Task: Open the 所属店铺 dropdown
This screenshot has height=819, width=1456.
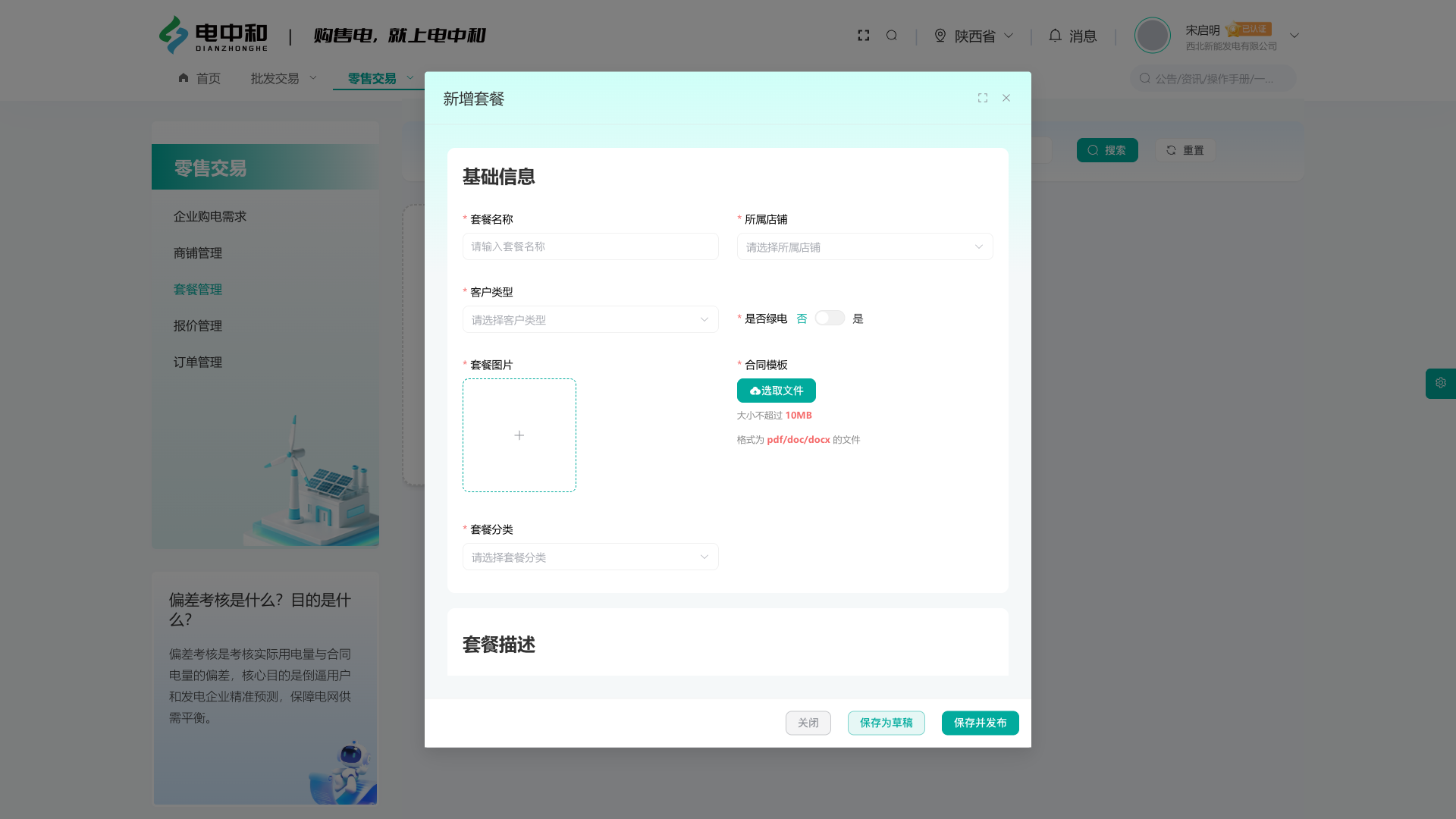Action: click(x=865, y=247)
